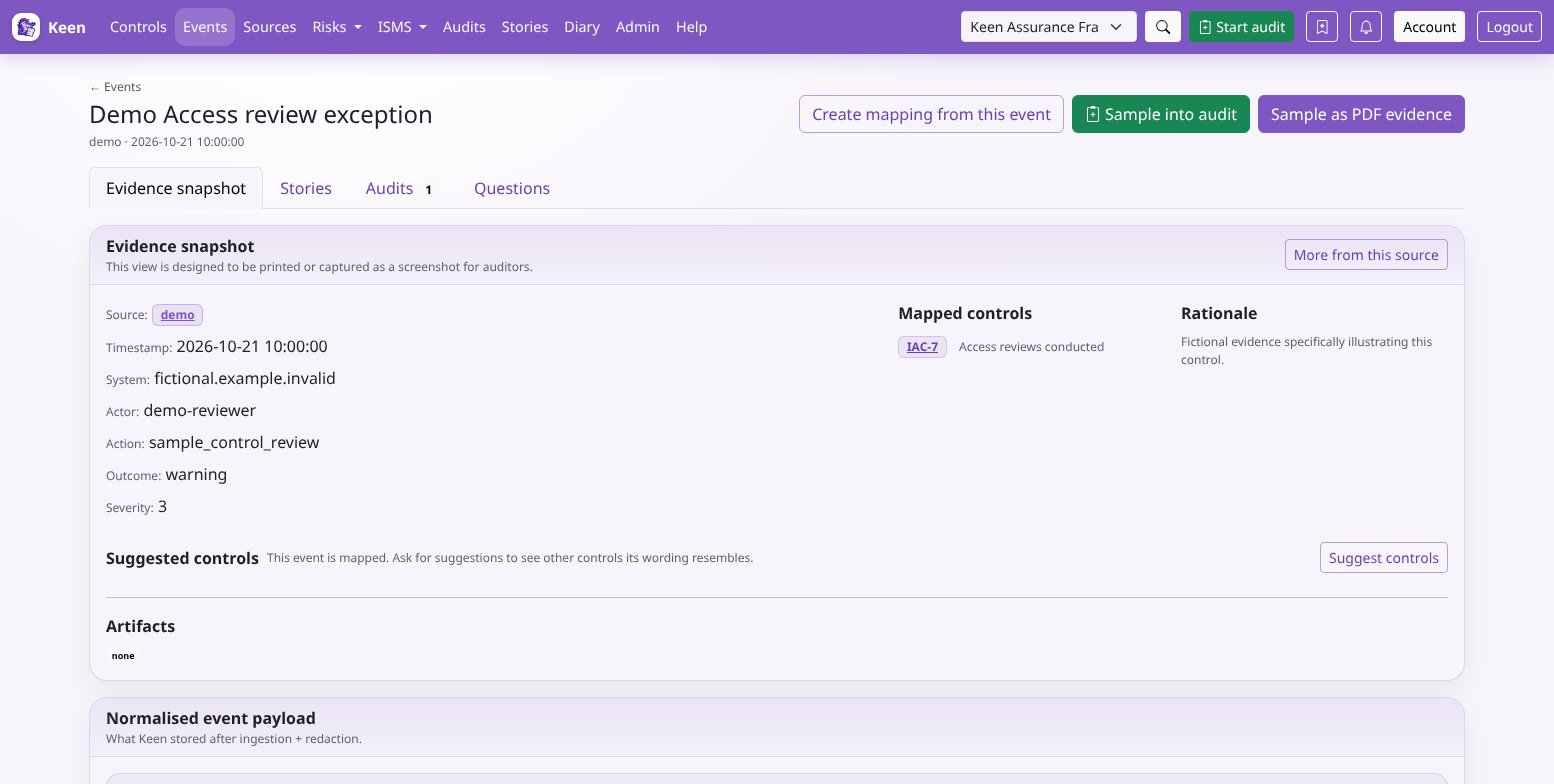Click the Start audit button
The height and width of the screenshot is (784, 1554).
(1241, 27)
